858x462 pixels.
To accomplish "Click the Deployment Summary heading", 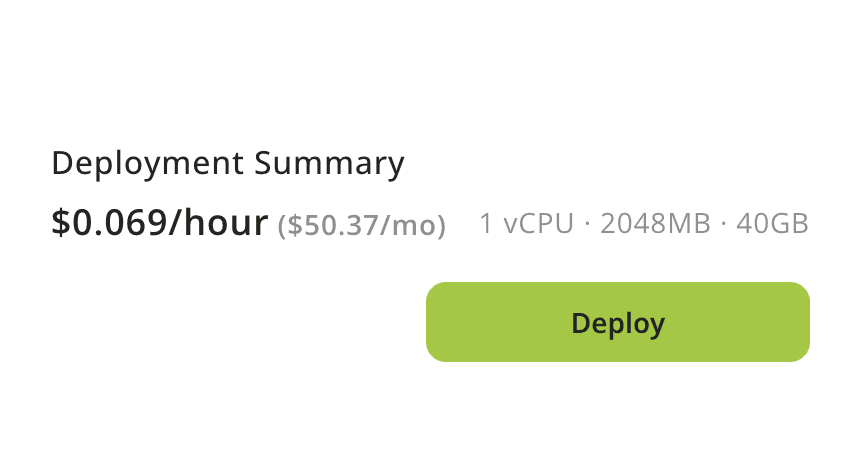I will tap(228, 163).
